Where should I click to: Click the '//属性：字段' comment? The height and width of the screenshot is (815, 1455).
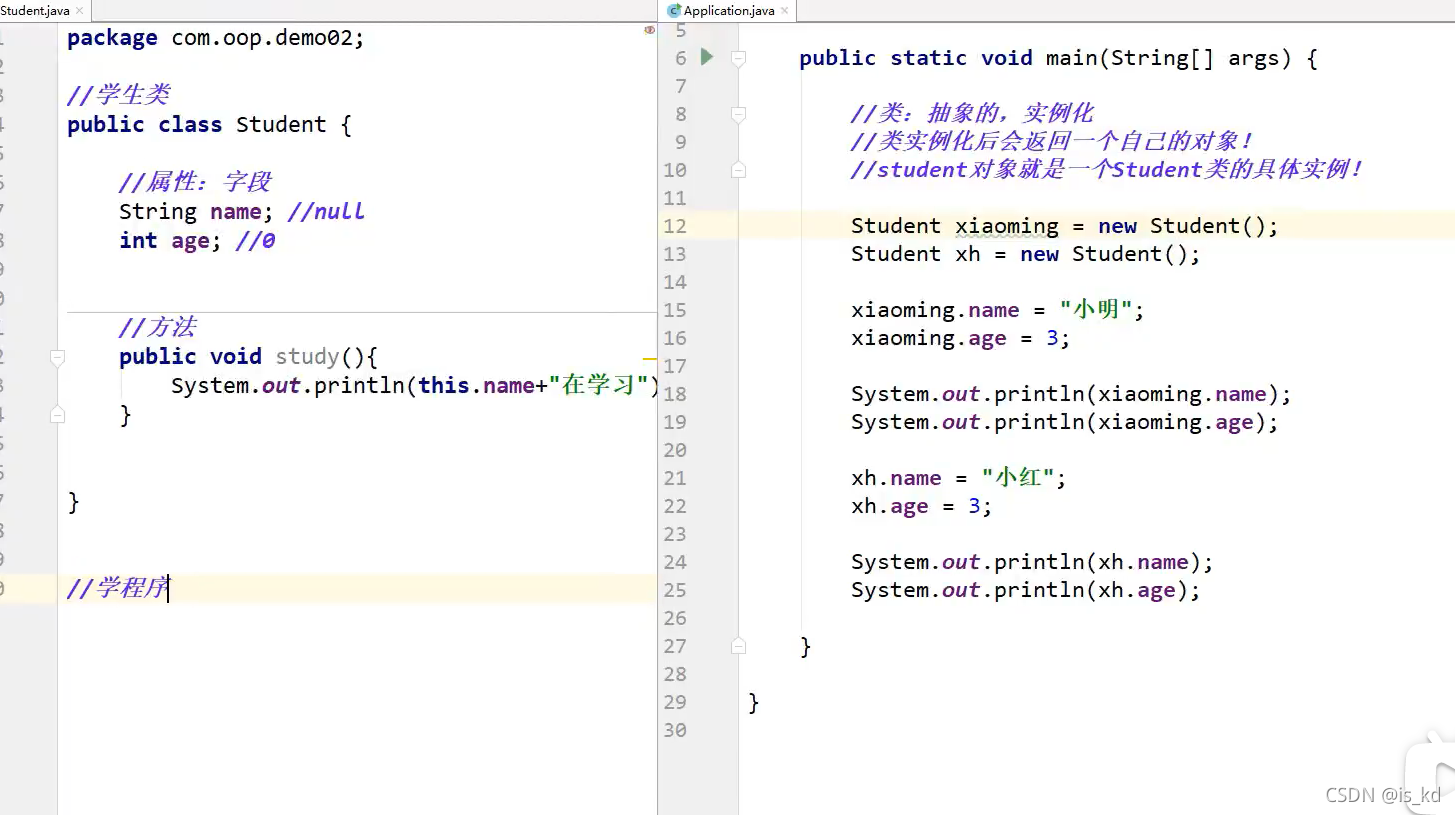(195, 182)
